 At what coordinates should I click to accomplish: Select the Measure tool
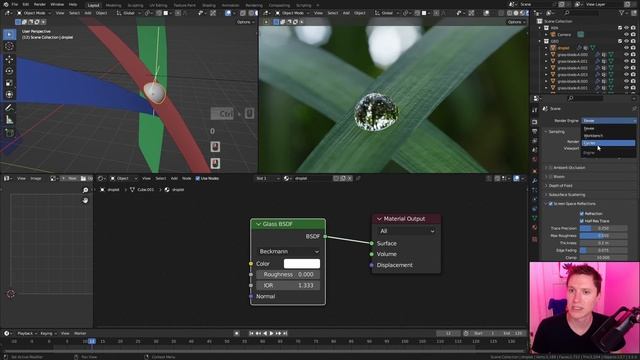pyautogui.click(x=9, y=120)
